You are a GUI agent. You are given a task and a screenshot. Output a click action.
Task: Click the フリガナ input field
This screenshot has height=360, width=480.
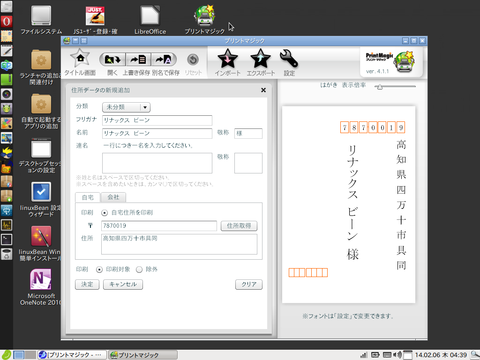point(157,120)
